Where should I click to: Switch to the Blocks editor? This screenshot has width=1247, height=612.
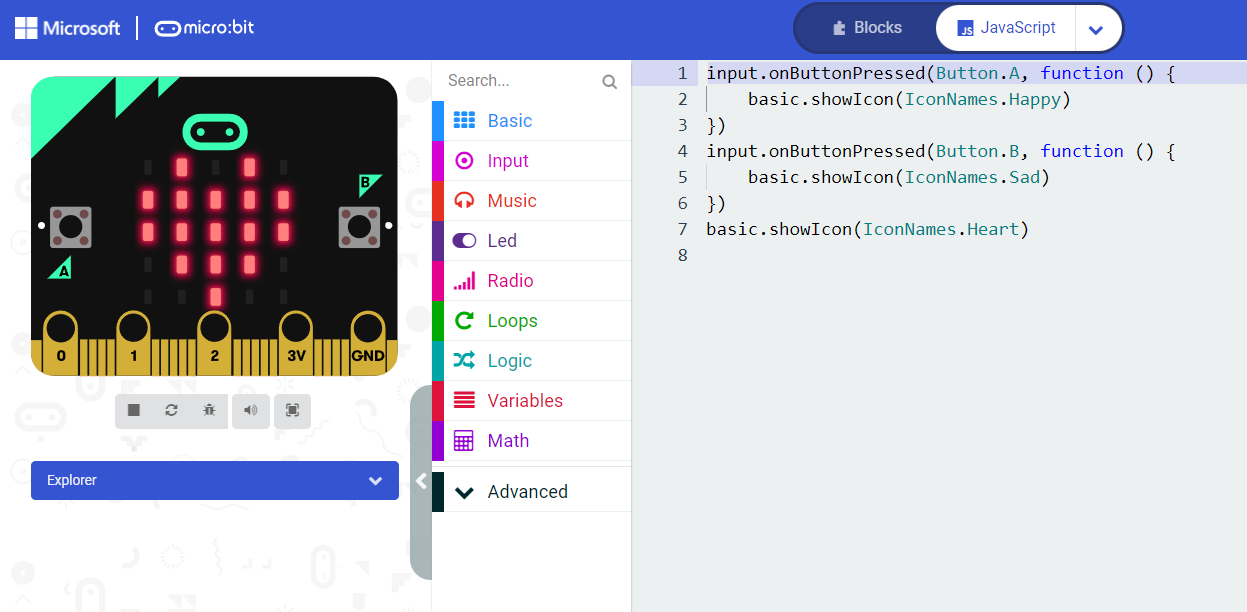point(867,28)
